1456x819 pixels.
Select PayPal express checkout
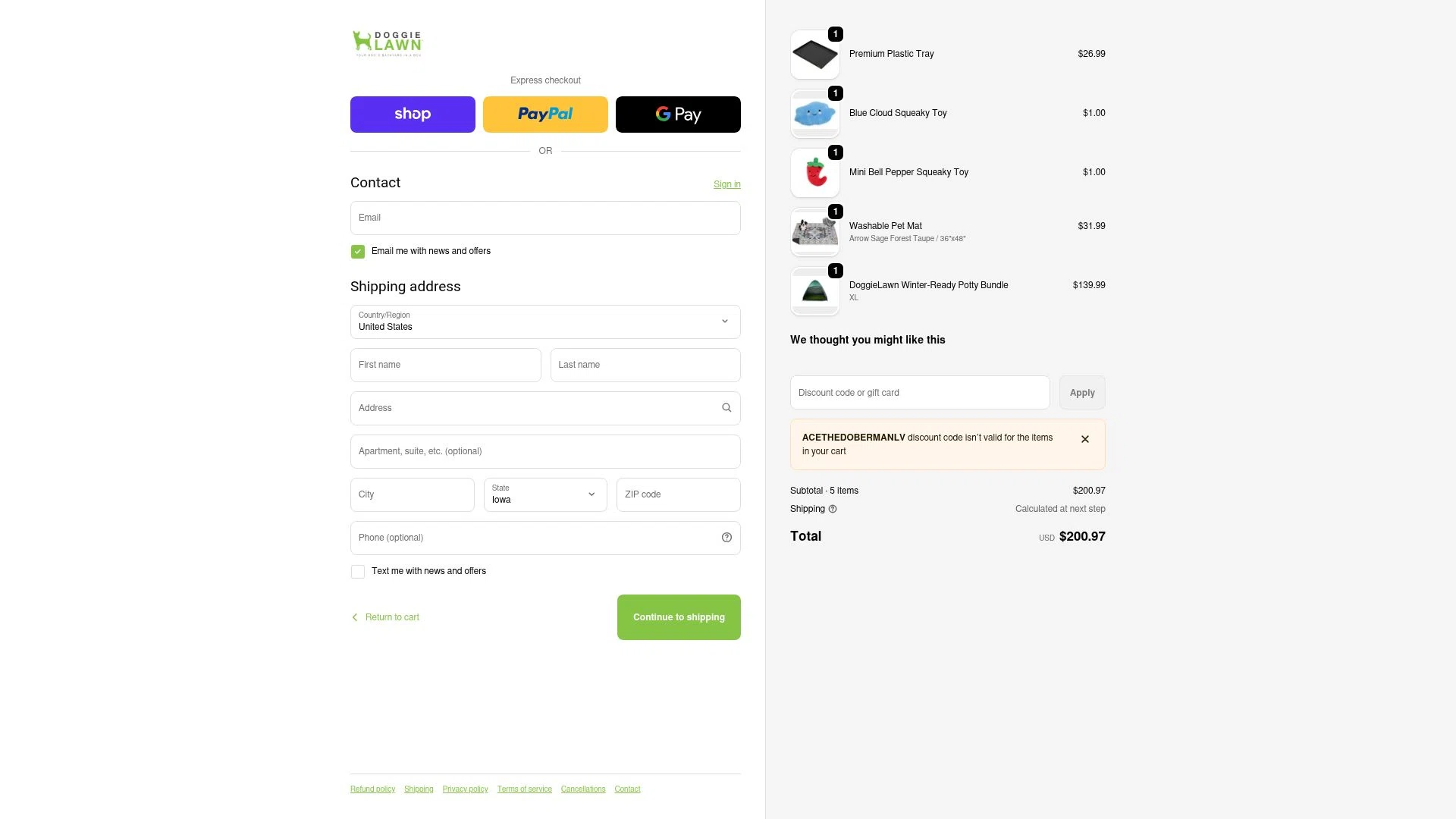pyautogui.click(x=544, y=114)
